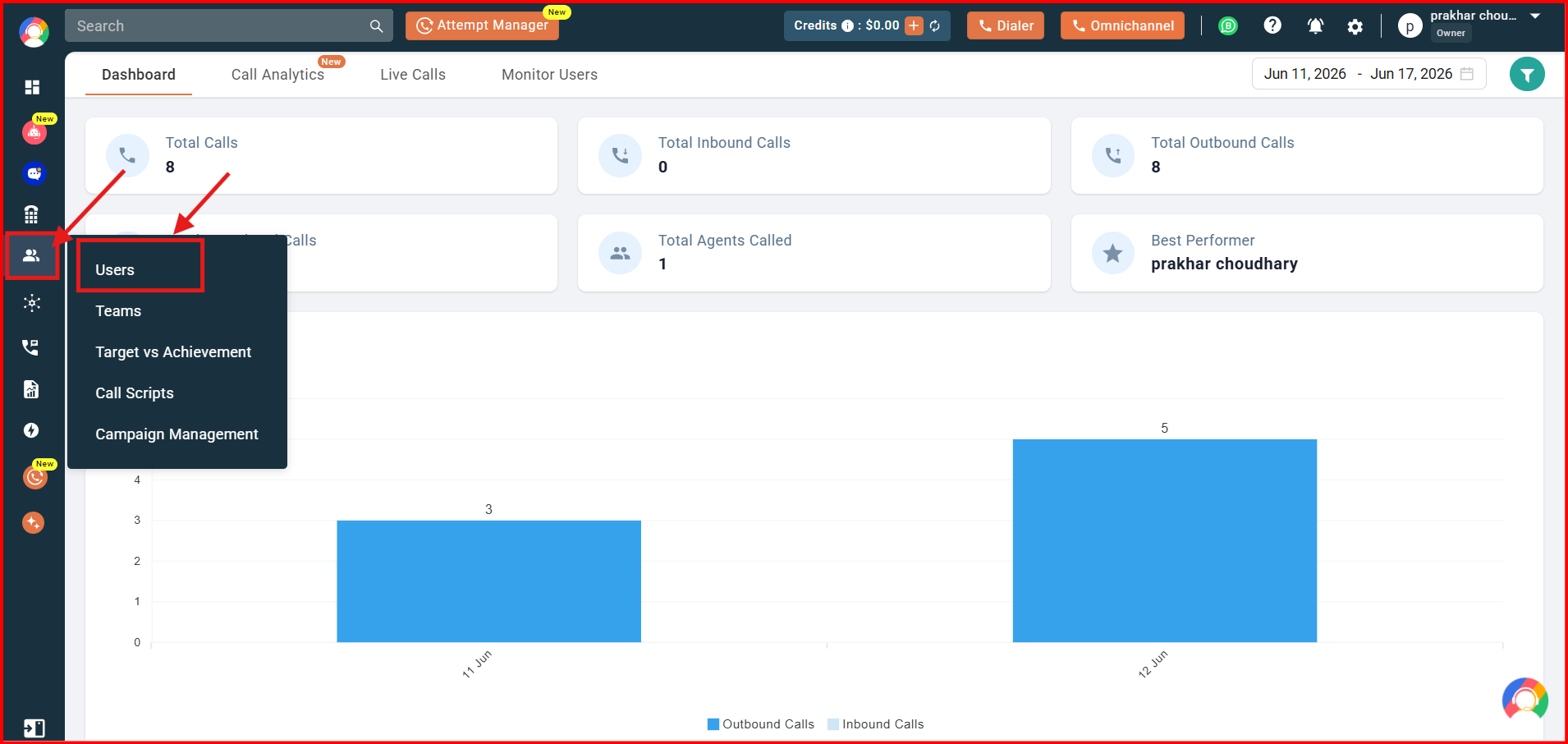Expand the profile dropdown arrow
The image size is (1568, 744).
(1535, 16)
